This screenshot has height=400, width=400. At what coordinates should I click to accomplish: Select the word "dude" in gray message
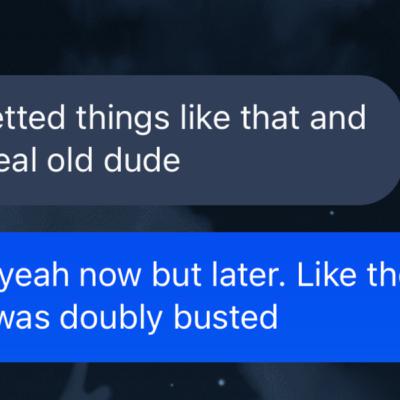coord(142,160)
